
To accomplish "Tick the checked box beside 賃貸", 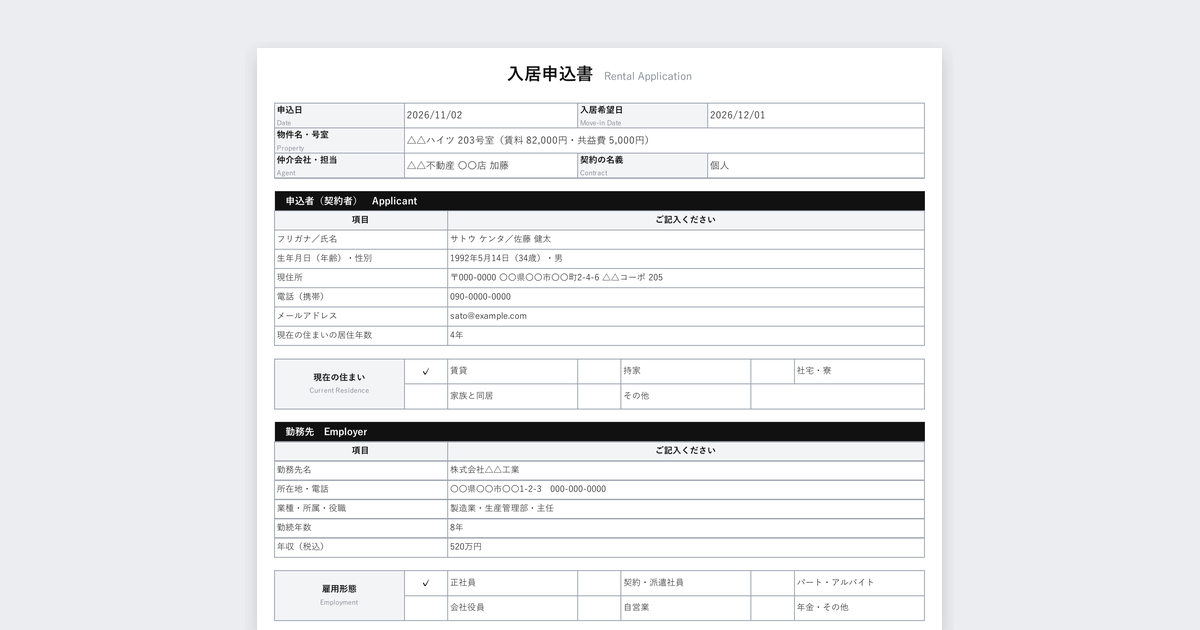I will click(x=426, y=371).
